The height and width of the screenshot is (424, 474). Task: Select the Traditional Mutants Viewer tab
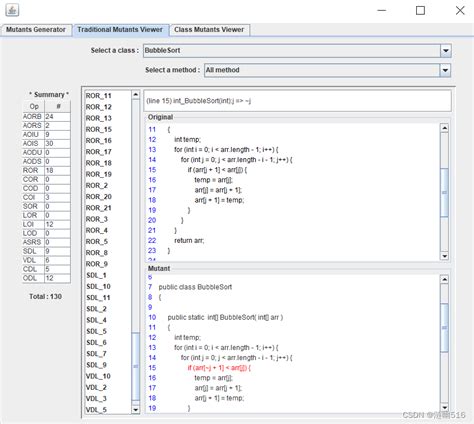120,30
